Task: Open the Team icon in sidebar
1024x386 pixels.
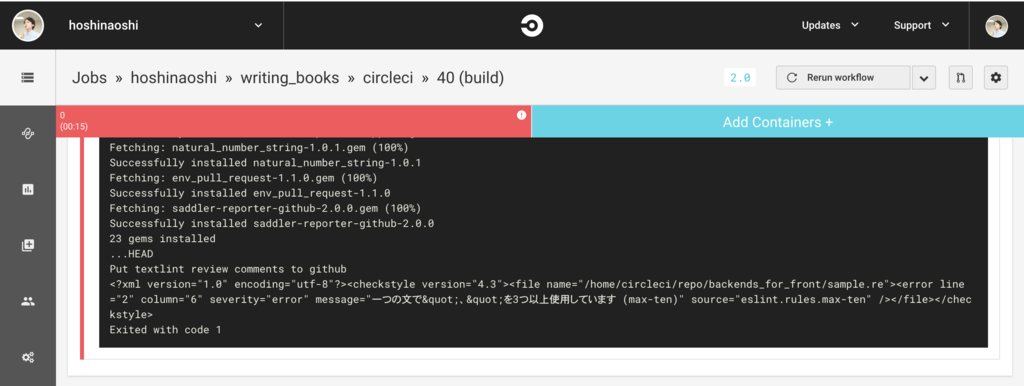Action: click(x=27, y=302)
